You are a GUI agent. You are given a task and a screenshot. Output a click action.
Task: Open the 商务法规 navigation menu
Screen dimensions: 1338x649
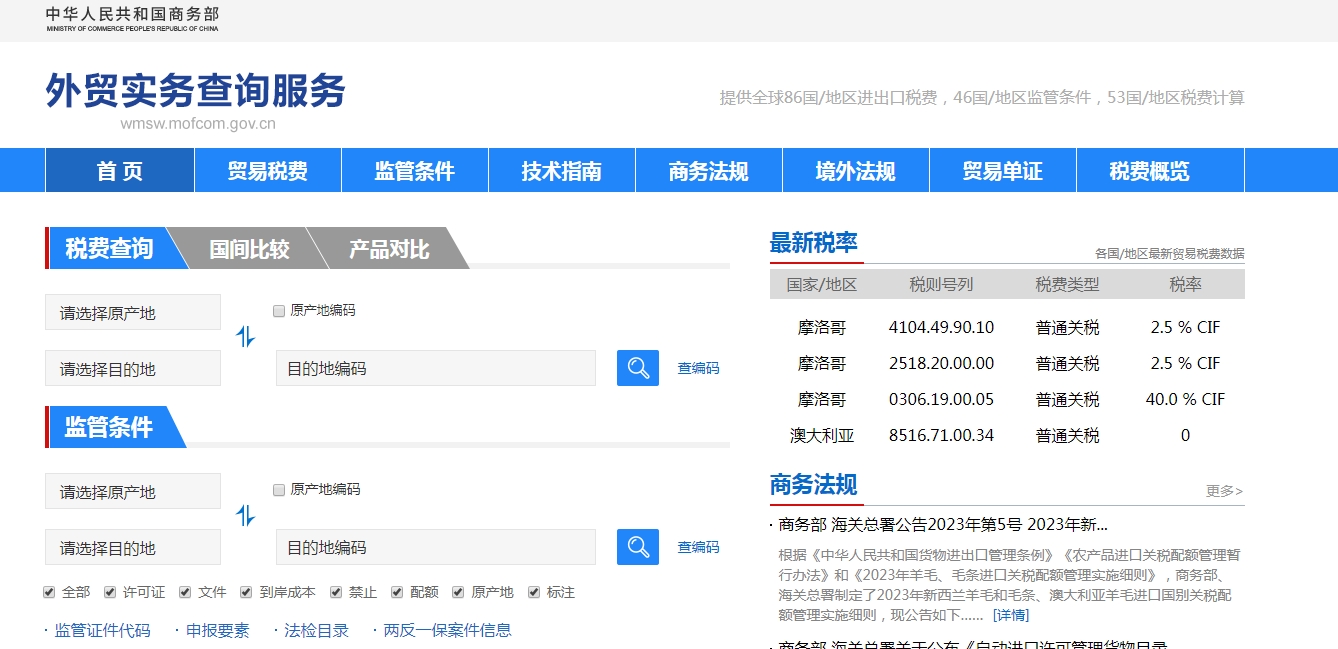[x=707, y=170]
